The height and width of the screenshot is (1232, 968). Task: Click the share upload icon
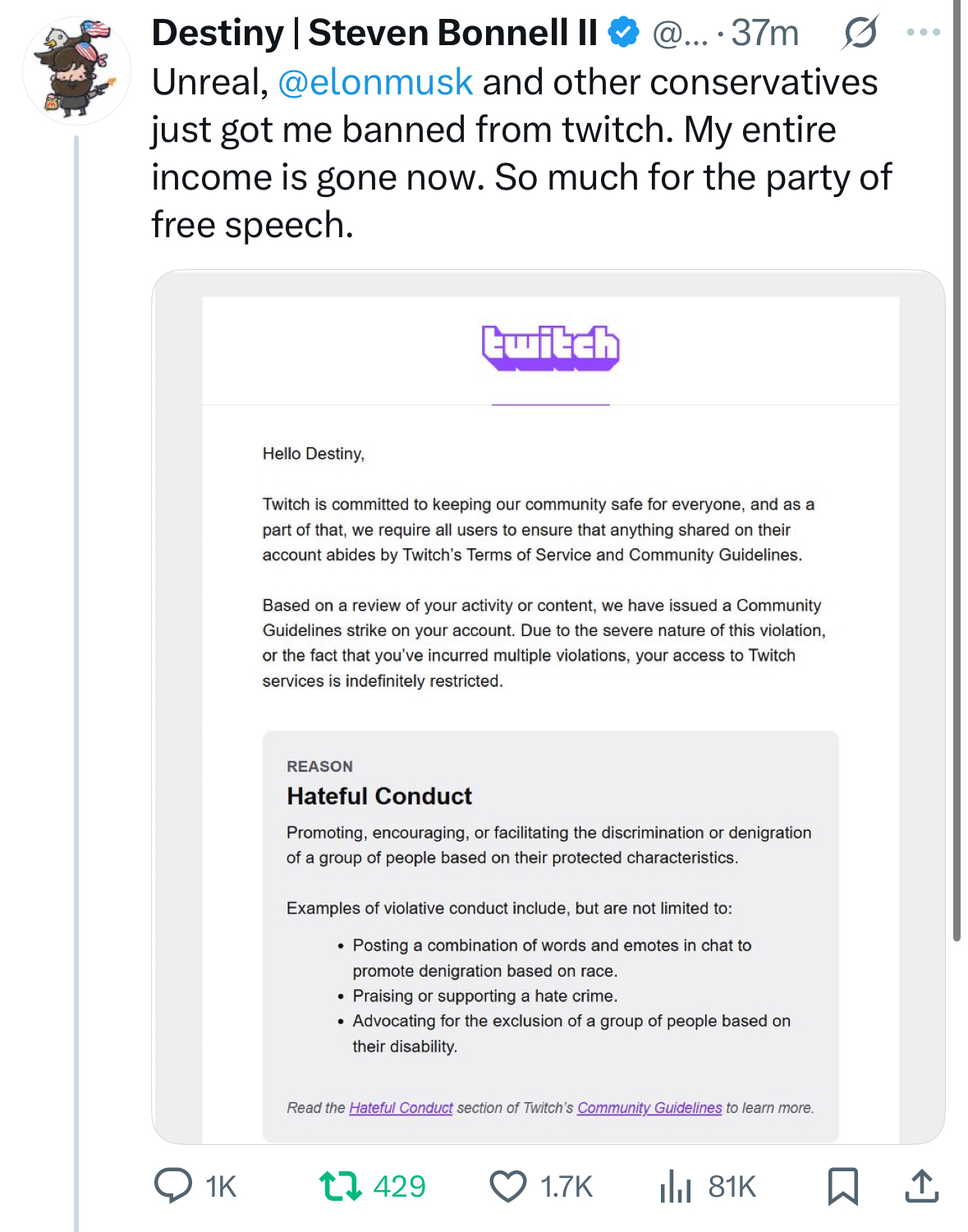coord(921,1186)
